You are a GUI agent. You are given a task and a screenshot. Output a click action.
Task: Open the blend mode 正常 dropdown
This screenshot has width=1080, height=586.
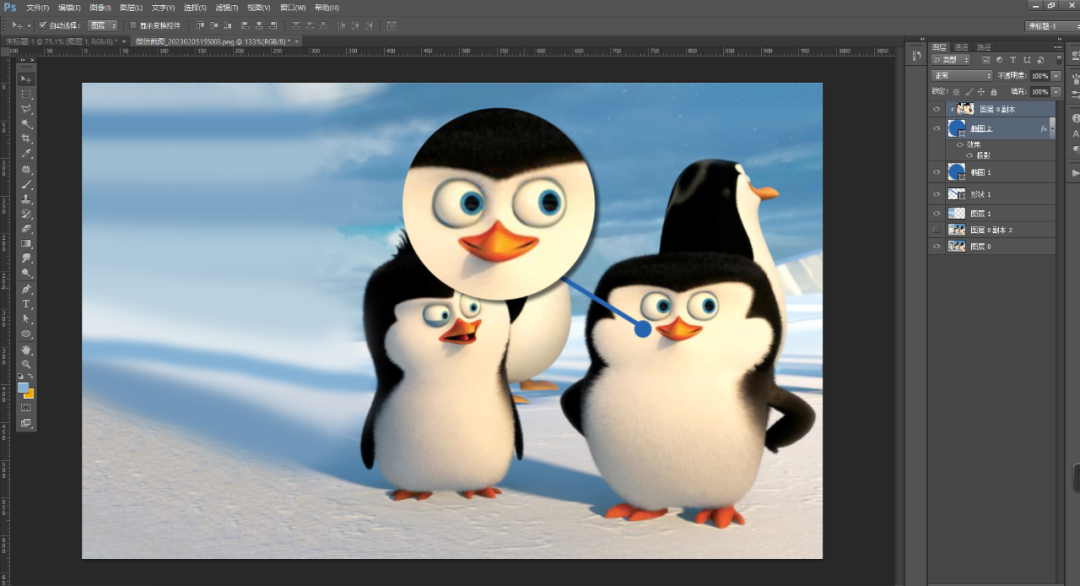coord(962,76)
